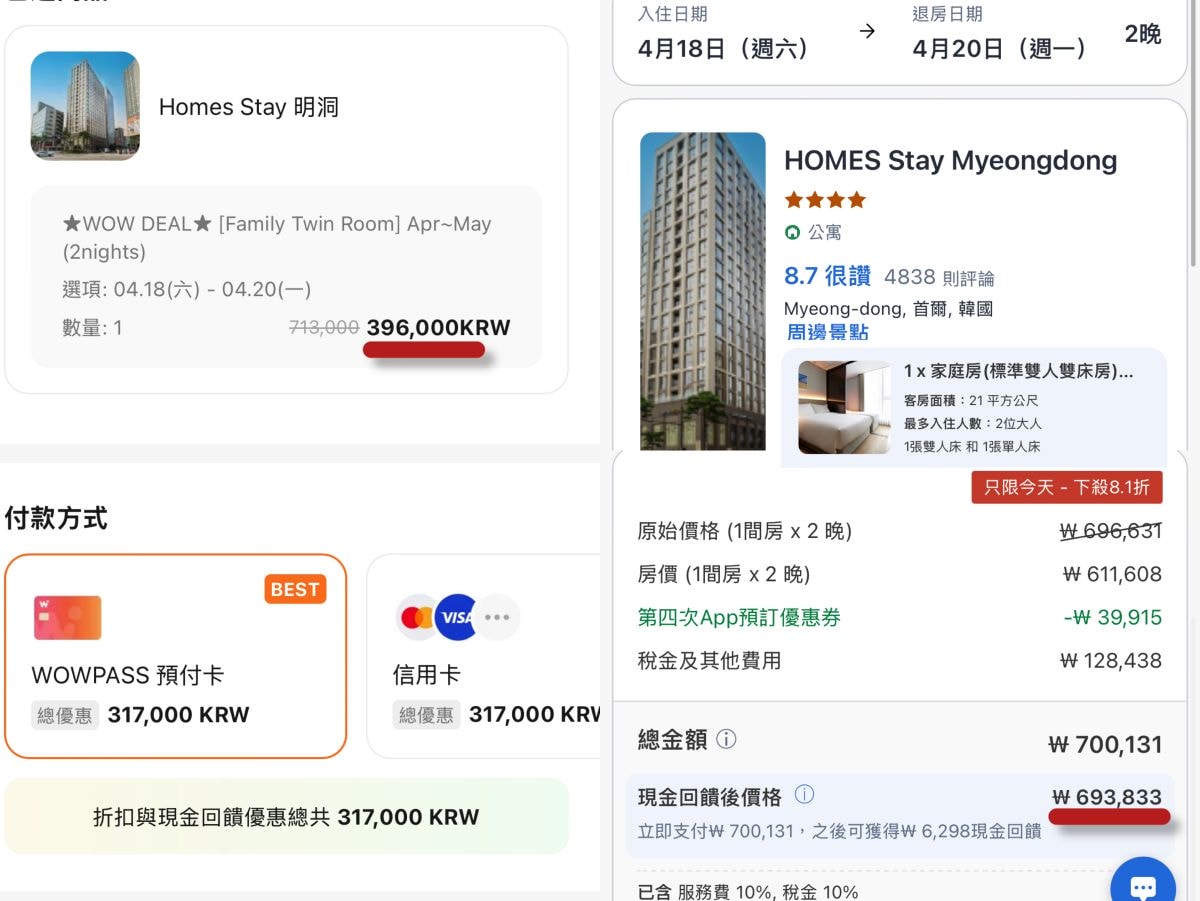Click the WOWPASS card logo icon
Viewport: 1200px width, 901px height.
68,617
